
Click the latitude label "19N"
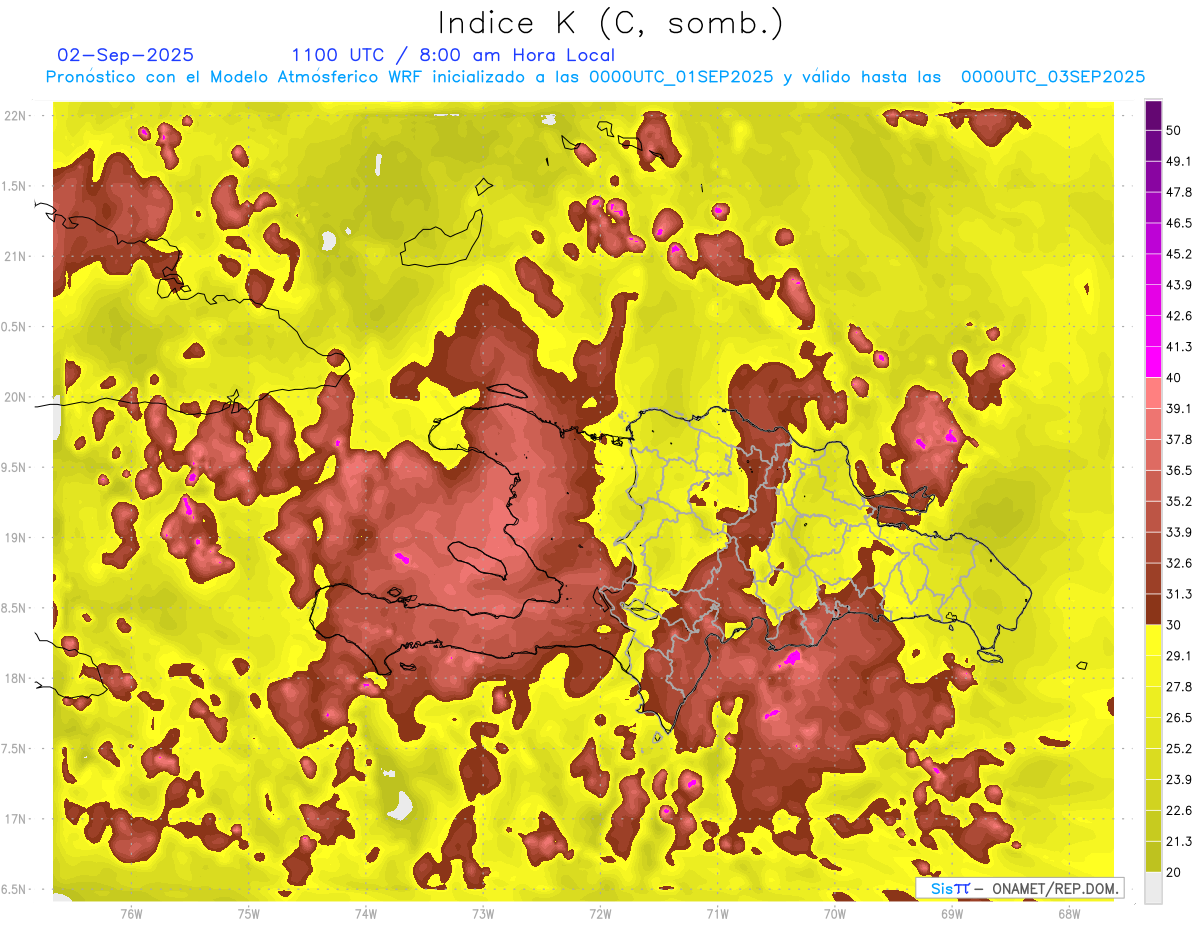[x=15, y=538]
